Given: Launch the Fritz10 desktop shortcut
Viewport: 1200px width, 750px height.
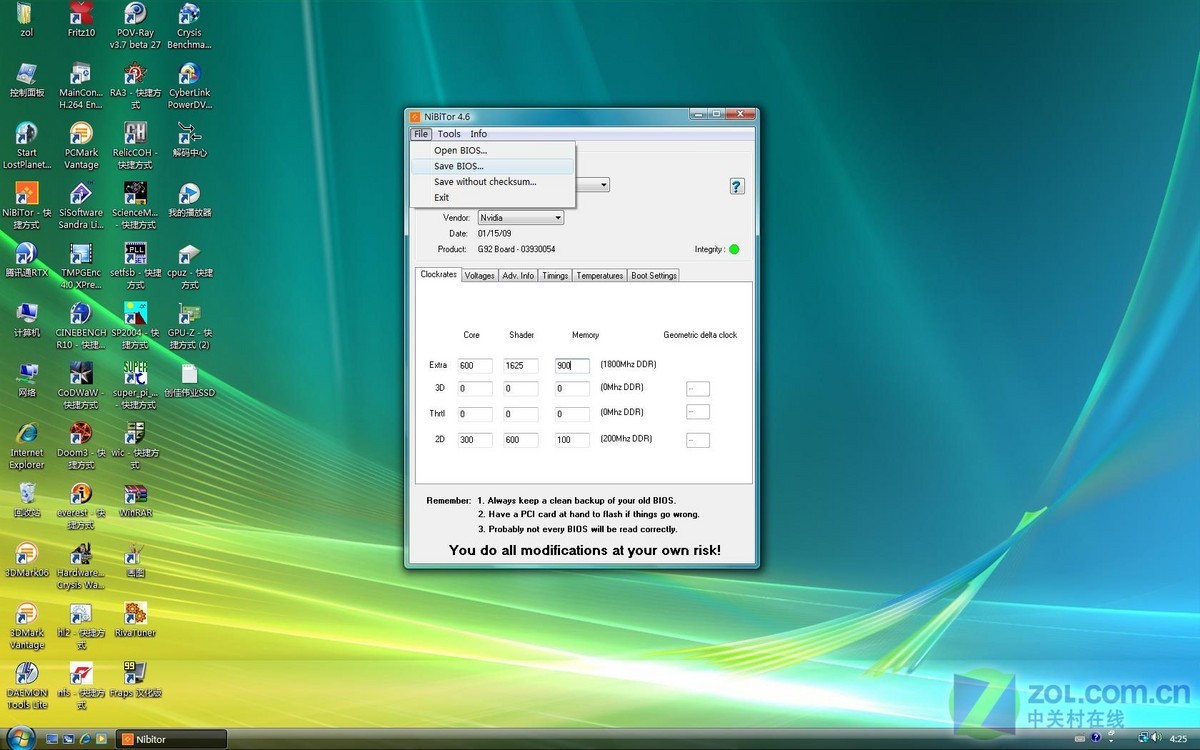Looking at the screenshot, I should point(81,20).
